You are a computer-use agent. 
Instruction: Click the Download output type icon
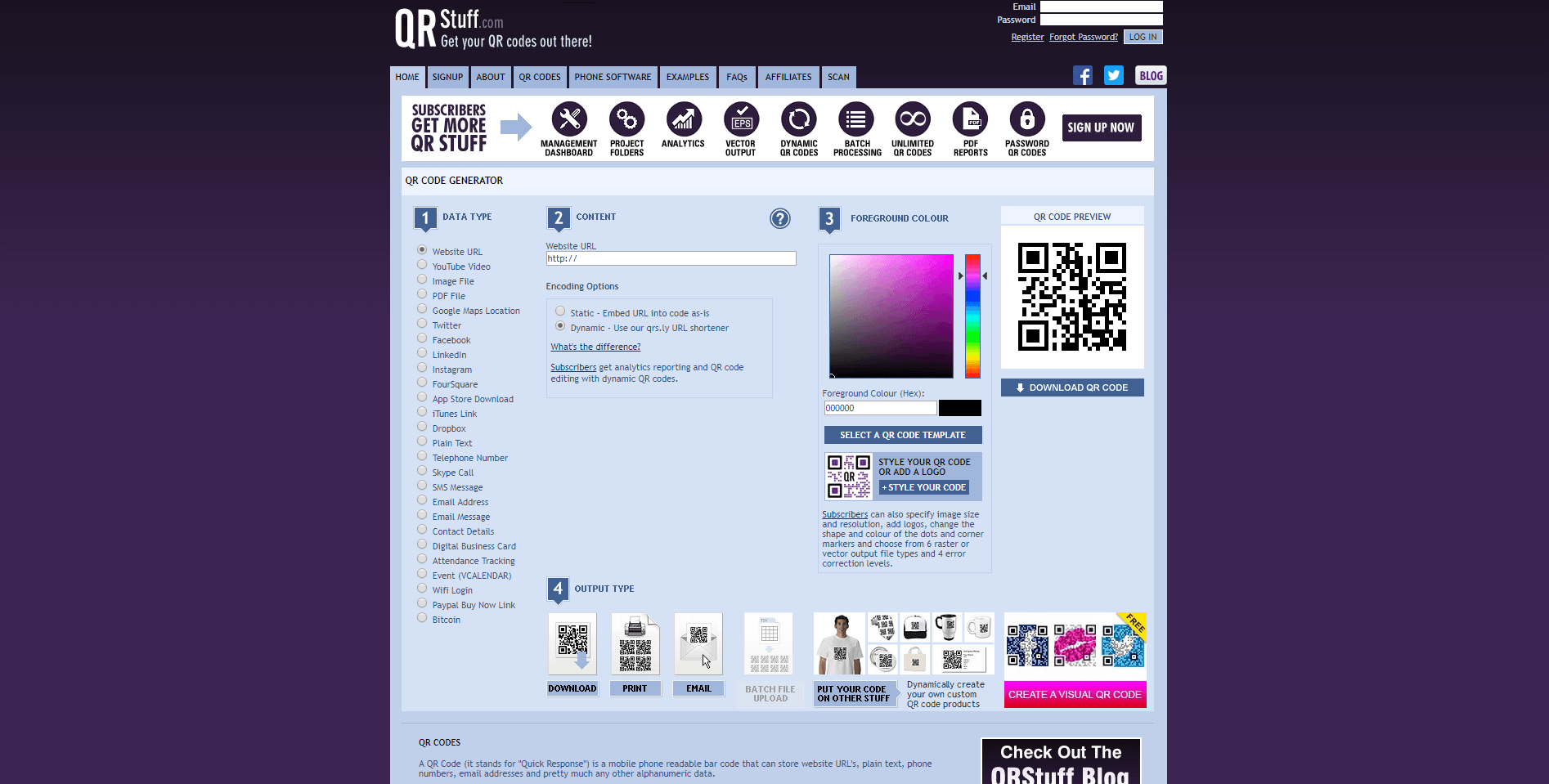tap(572, 644)
